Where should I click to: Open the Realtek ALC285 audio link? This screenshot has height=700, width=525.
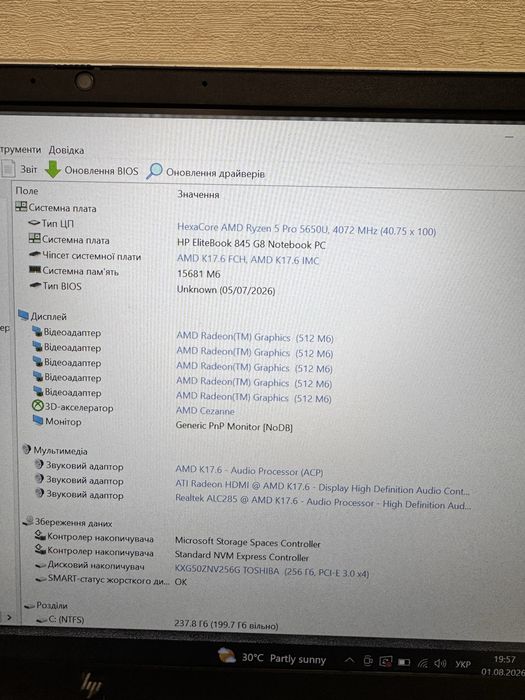(x=323, y=502)
